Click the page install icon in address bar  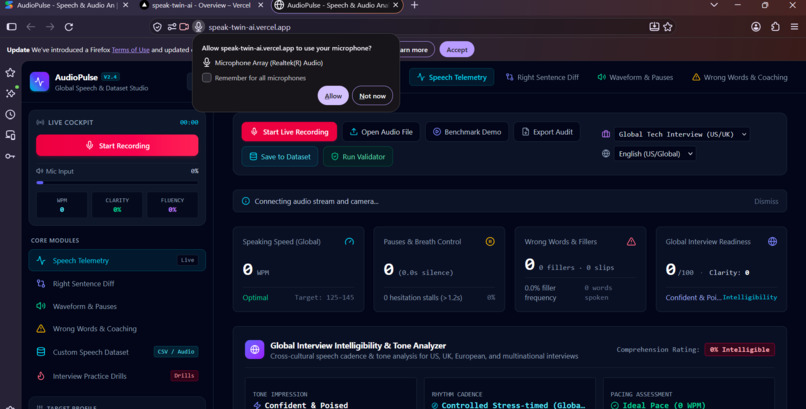tap(654, 27)
